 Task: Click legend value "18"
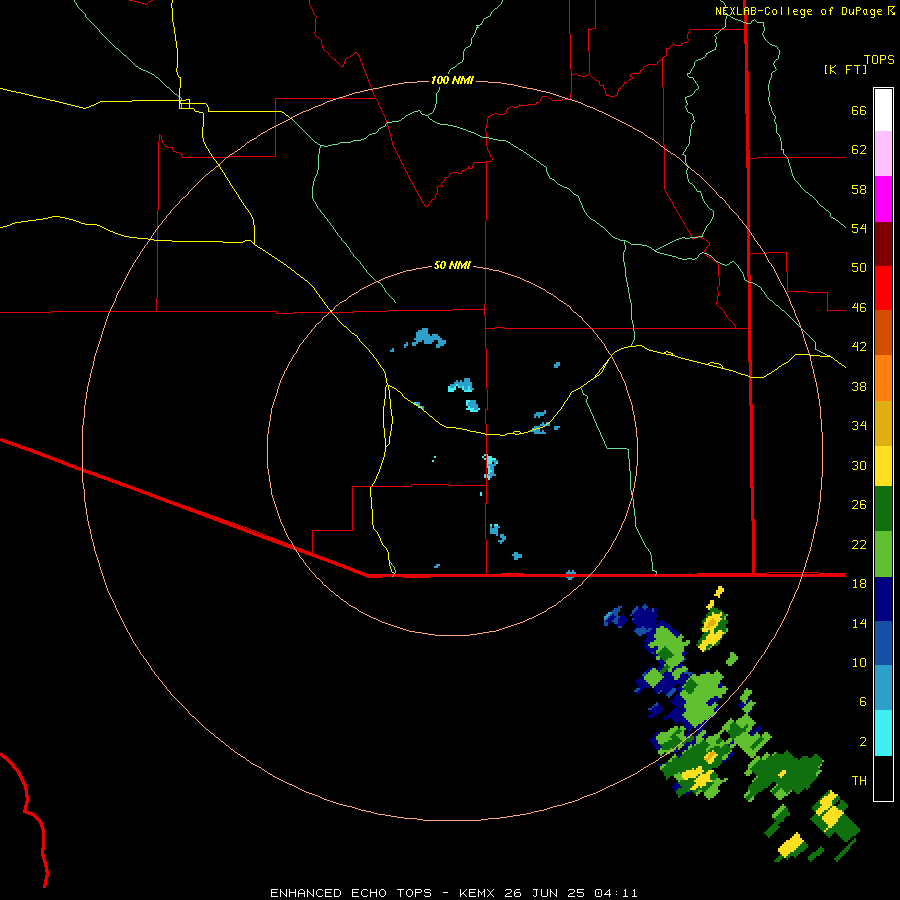click(859, 584)
